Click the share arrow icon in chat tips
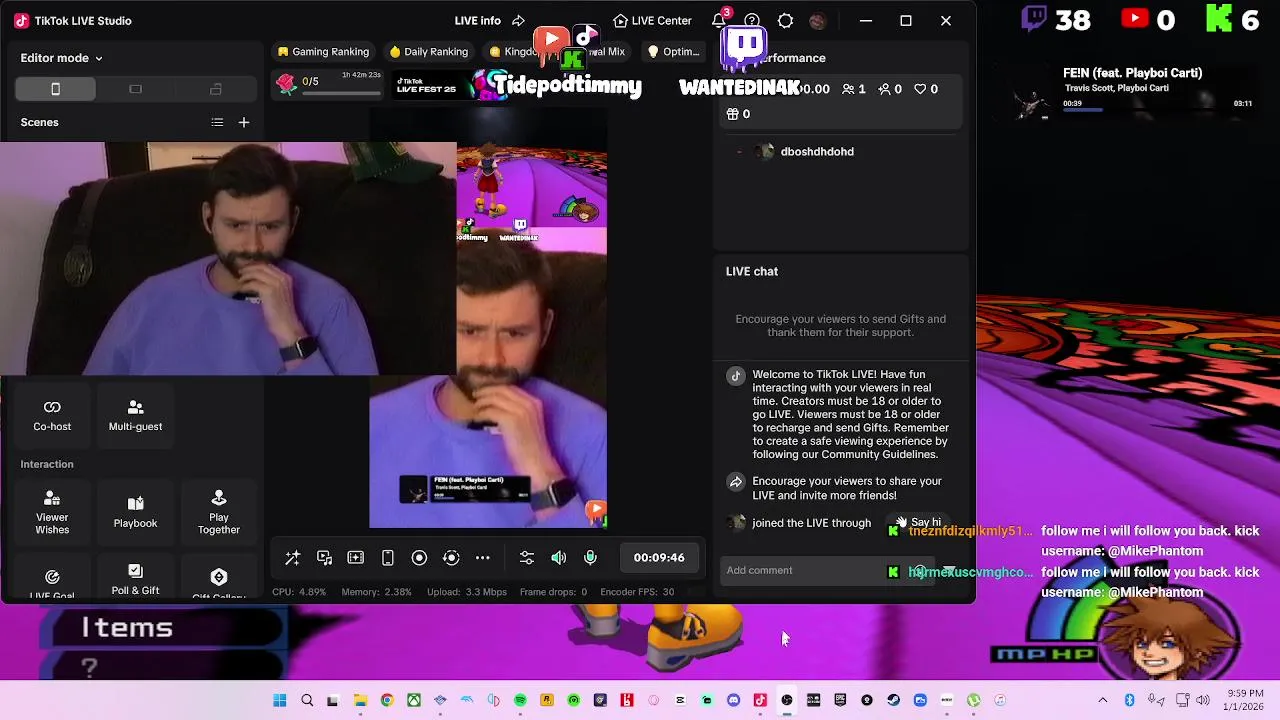Viewport: 1280px width, 720px height. tap(736, 481)
